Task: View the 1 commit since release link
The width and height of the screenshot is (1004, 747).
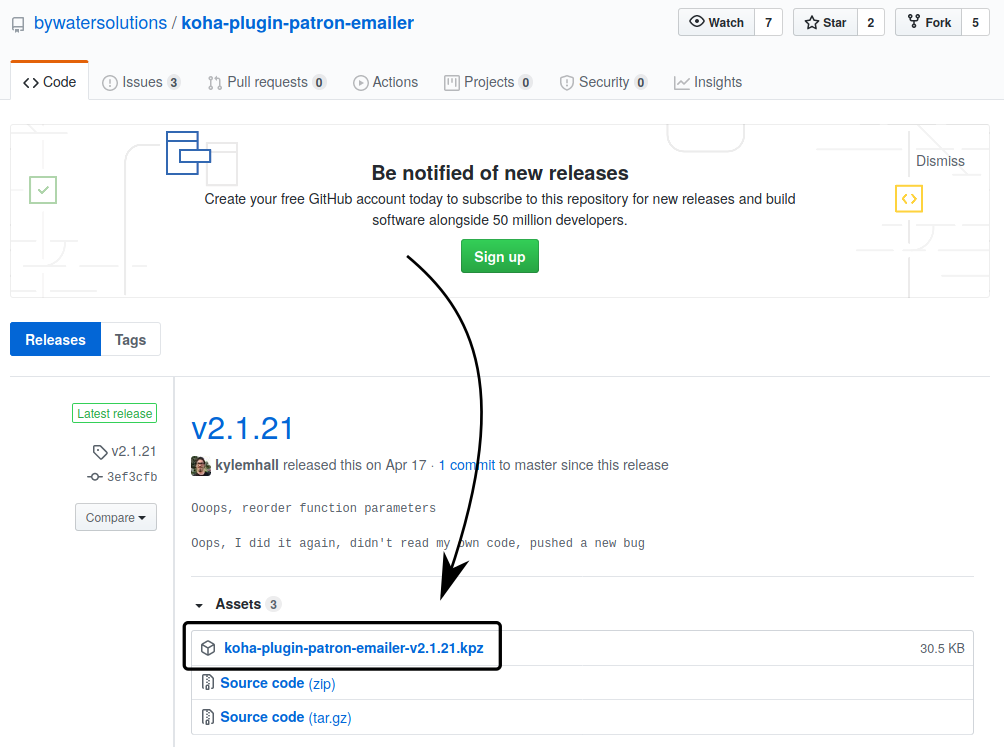Action: coord(467,465)
